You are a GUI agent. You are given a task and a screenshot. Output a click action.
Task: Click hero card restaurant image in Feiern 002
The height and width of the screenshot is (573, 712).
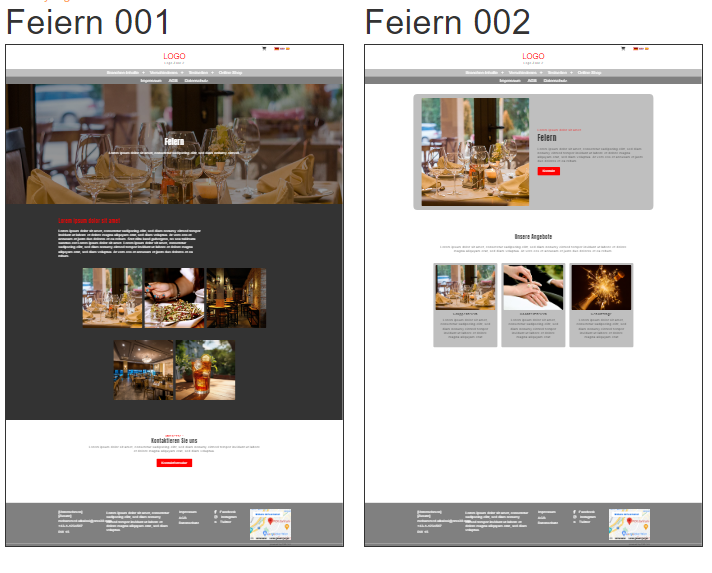475,152
